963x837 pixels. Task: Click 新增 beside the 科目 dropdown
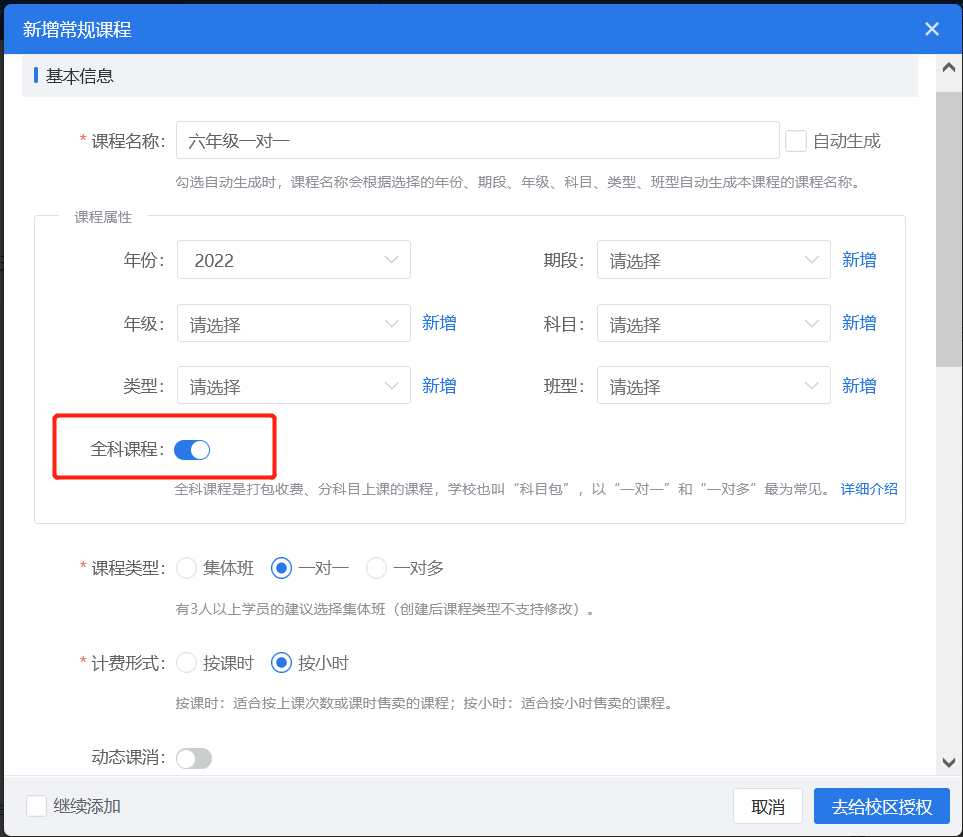tap(859, 322)
